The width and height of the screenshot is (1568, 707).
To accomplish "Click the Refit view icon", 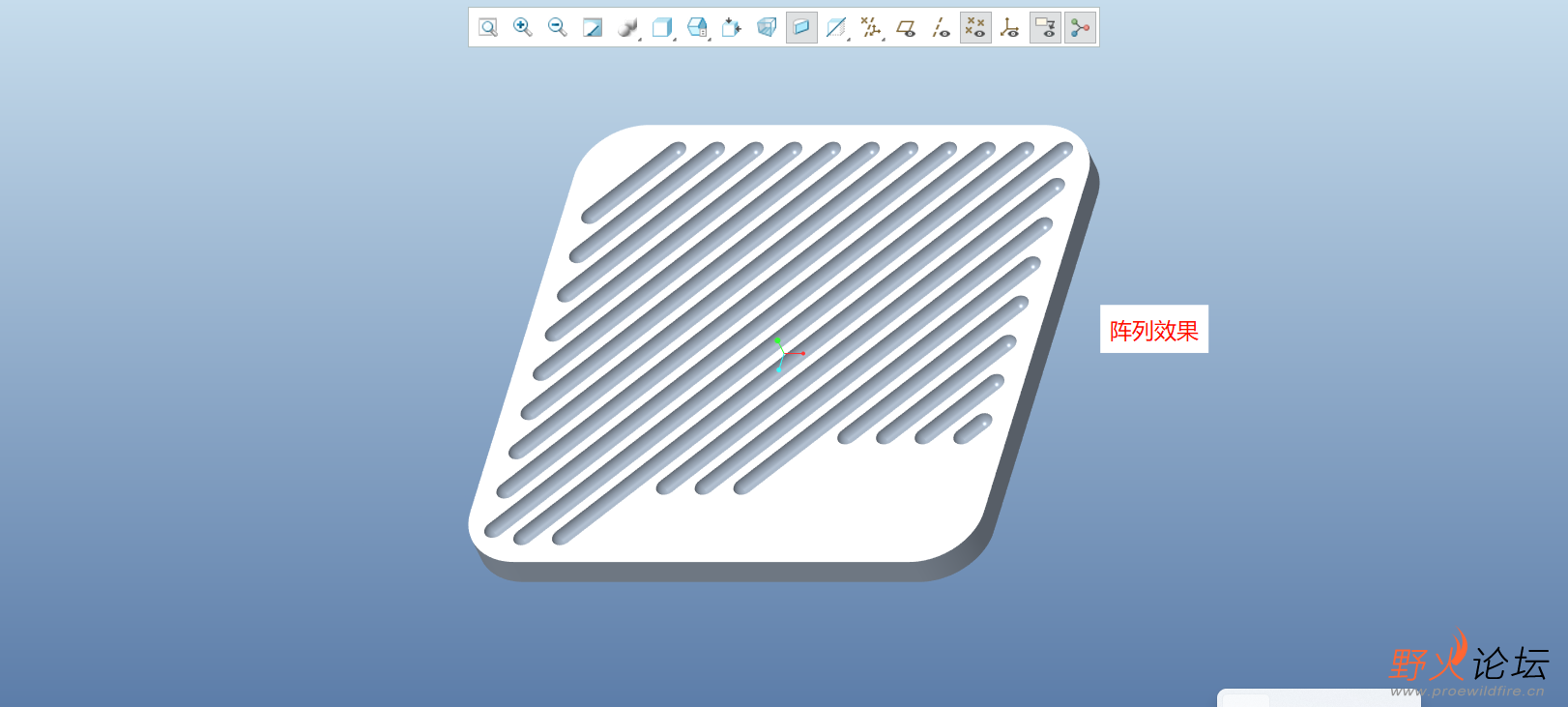I will click(x=488, y=27).
